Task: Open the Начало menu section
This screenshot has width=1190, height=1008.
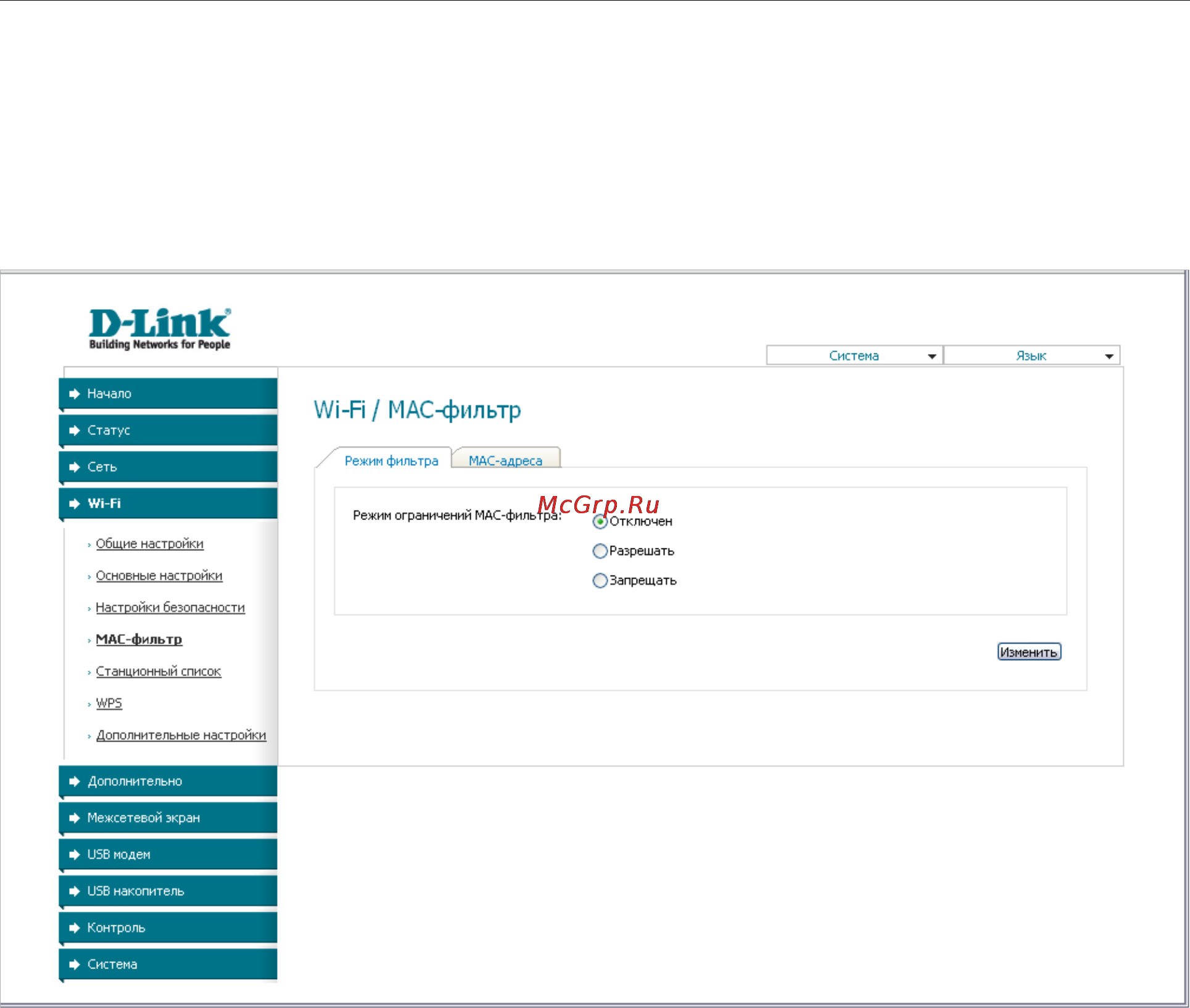Action: tap(168, 394)
